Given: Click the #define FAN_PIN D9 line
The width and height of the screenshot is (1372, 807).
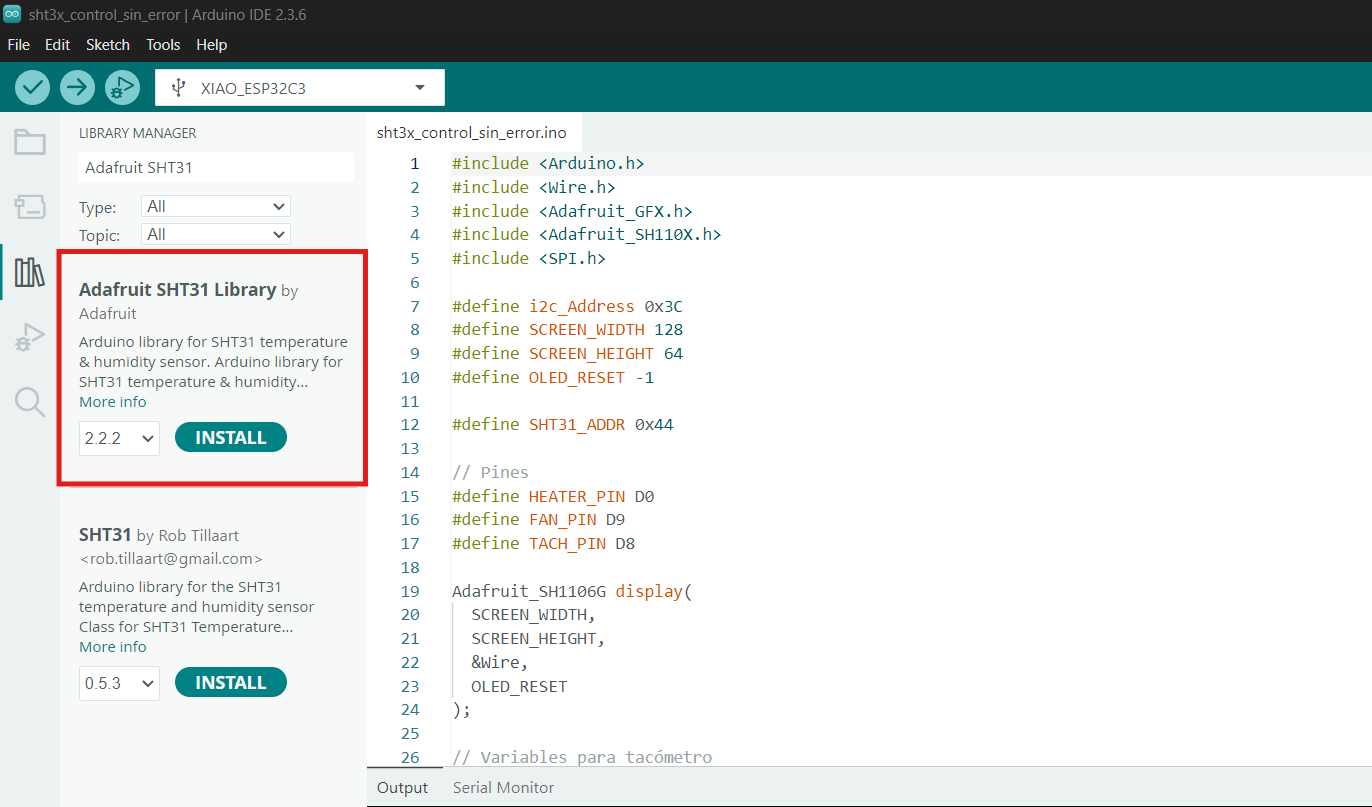Looking at the screenshot, I should pyautogui.click(x=539, y=519).
